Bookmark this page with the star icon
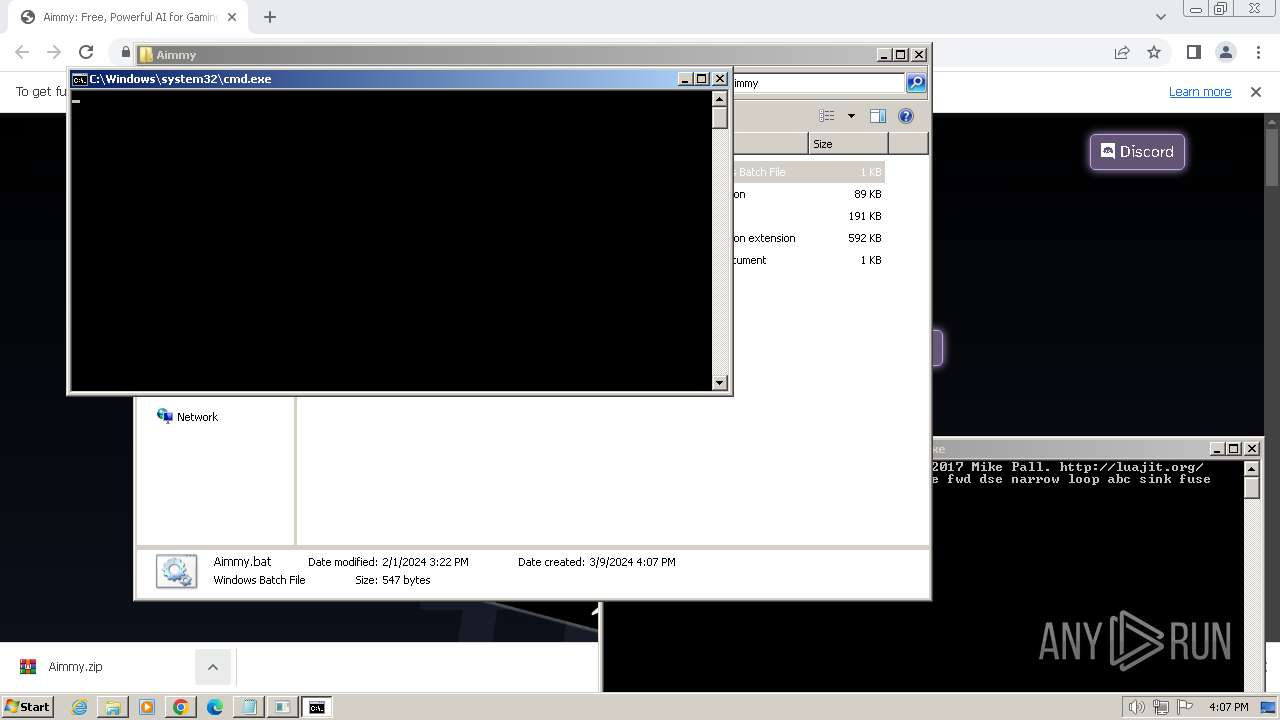The height and width of the screenshot is (720, 1280). pyautogui.click(x=1154, y=52)
